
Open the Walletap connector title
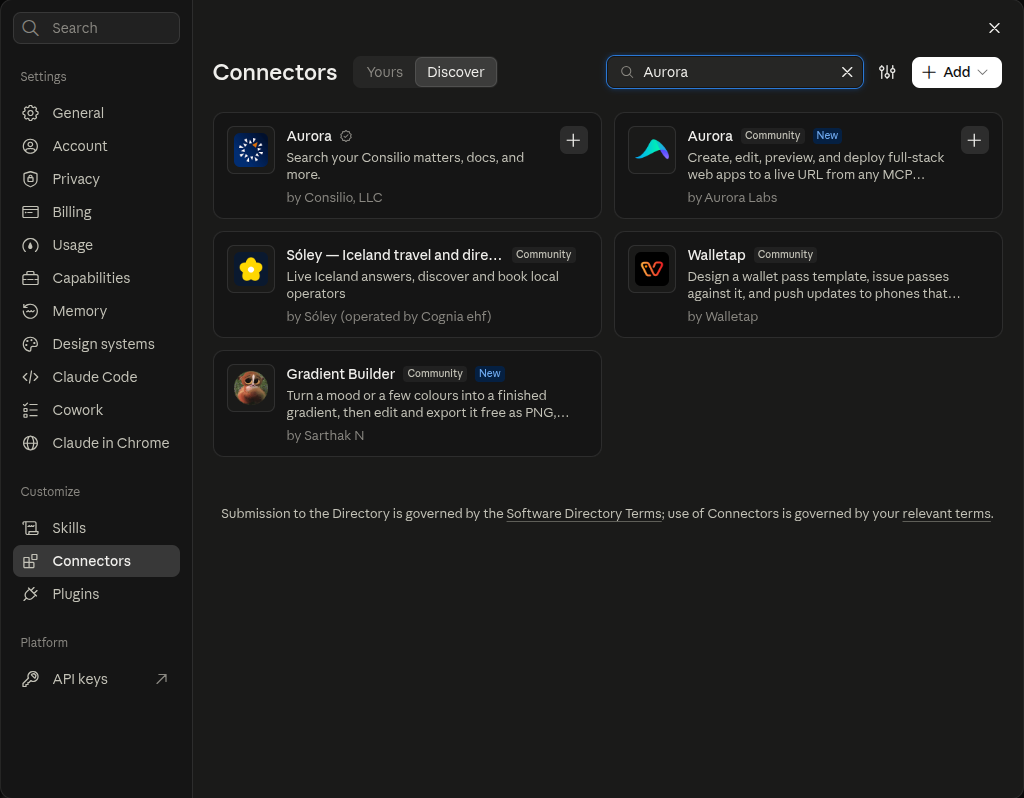(x=716, y=255)
